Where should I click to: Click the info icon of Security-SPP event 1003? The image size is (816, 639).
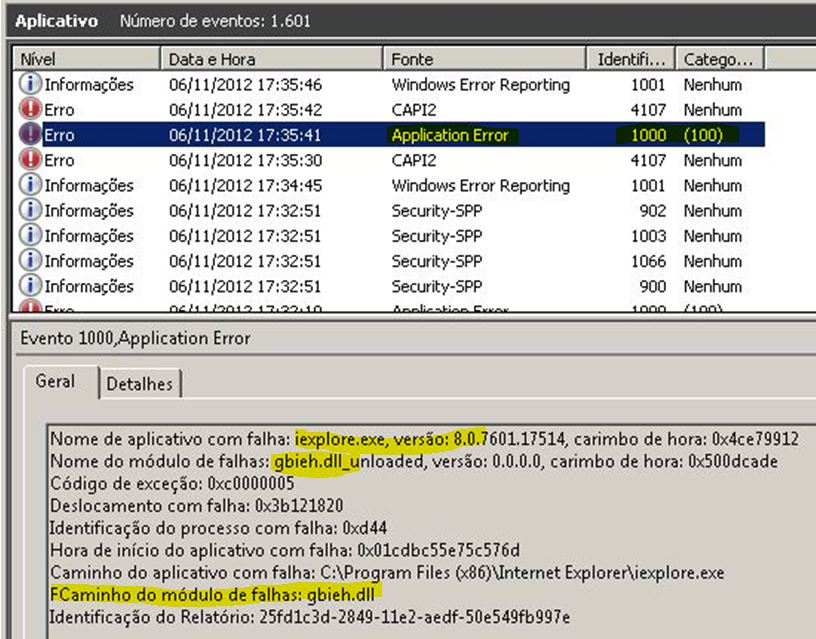coord(30,236)
